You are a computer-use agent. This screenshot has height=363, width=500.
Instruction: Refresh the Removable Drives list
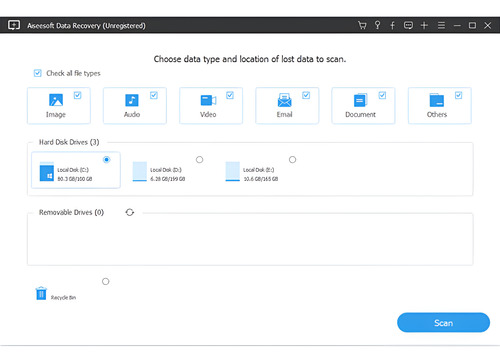click(x=130, y=212)
